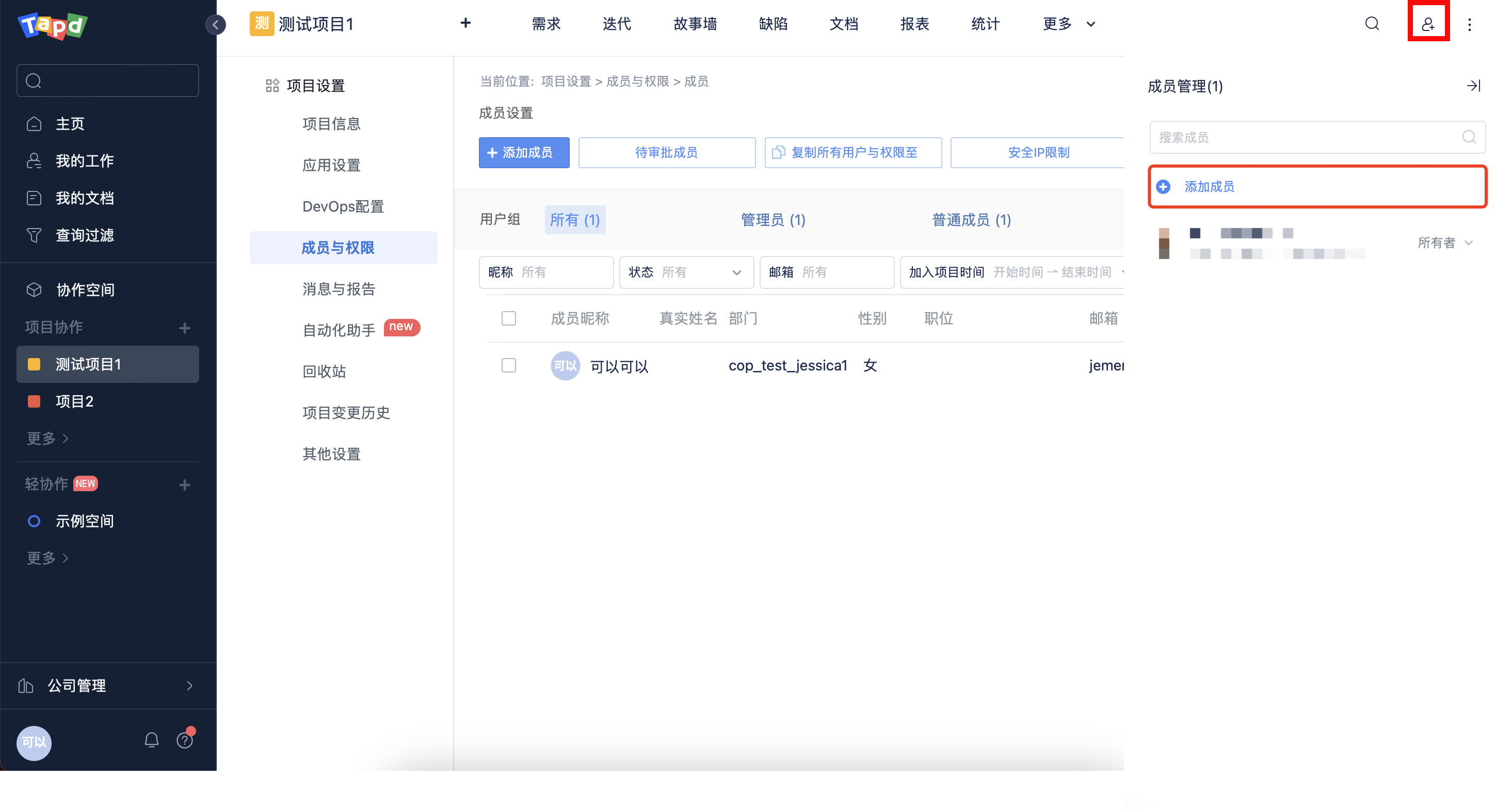The height and width of the screenshot is (809, 1512).
Task: Open the 报表 tab
Action: pos(914,23)
